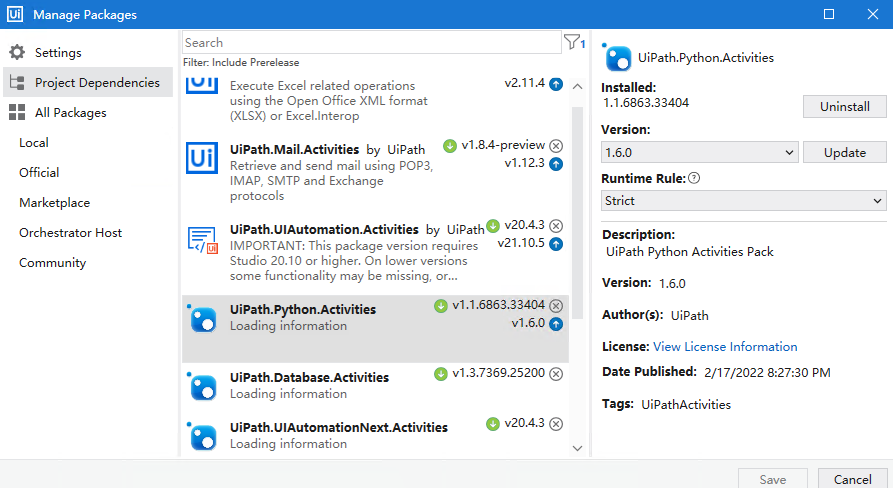Click into the package Search field
Viewport: 893px width, 488px height.
click(371, 43)
